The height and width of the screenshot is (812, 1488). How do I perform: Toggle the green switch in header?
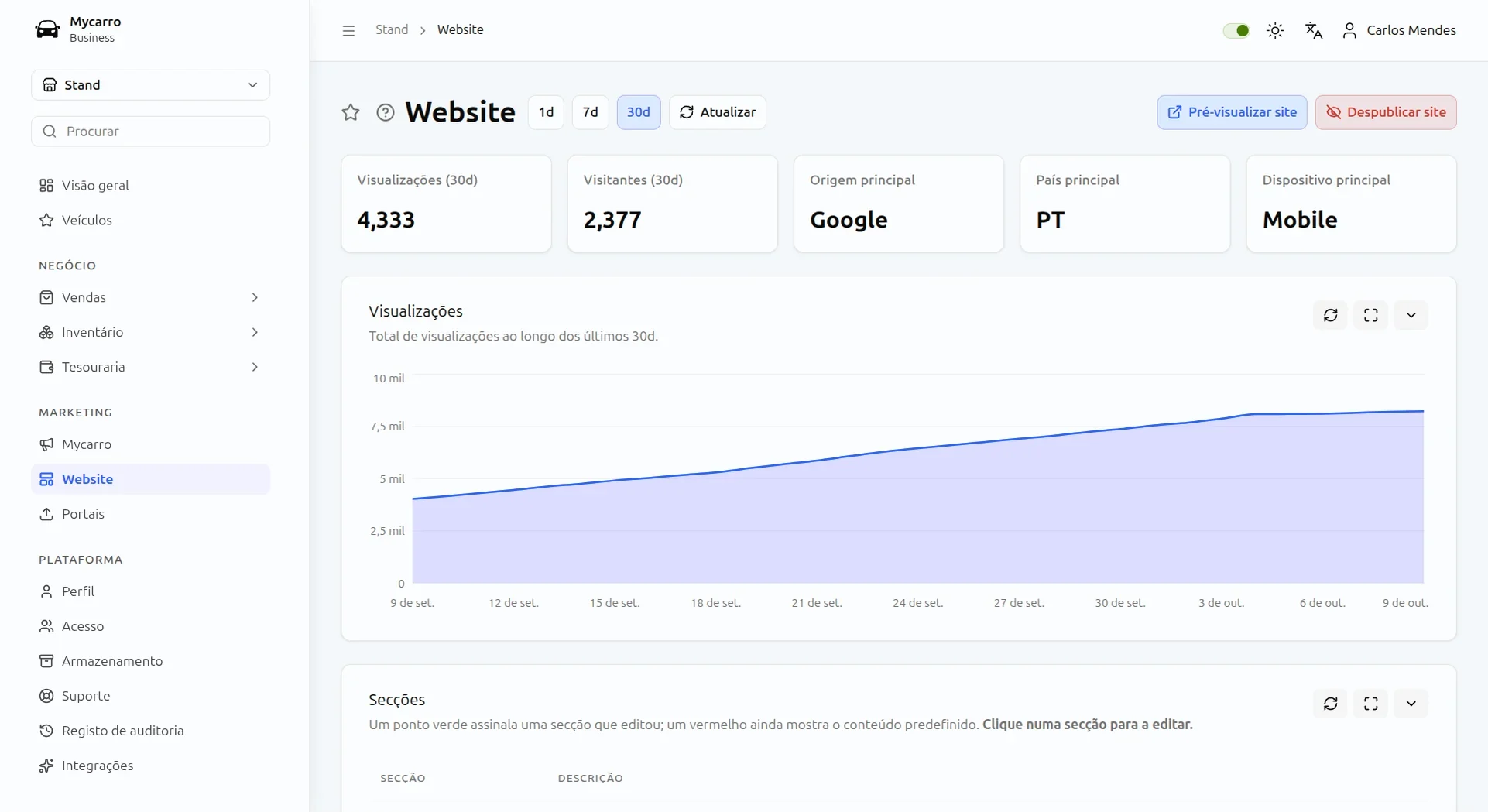point(1236,30)
